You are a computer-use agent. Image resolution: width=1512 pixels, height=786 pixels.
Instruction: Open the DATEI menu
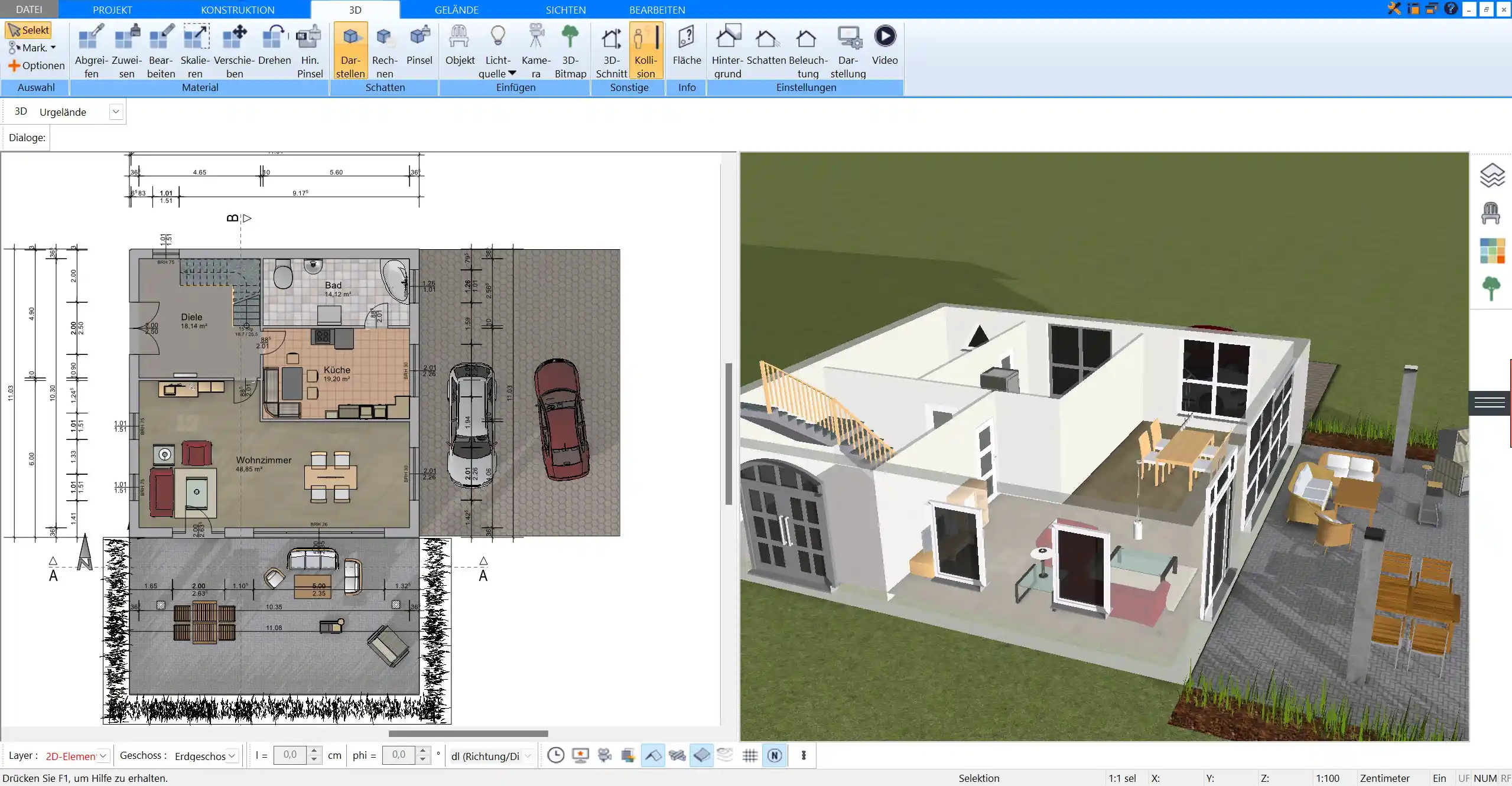[x=29, y=9]
